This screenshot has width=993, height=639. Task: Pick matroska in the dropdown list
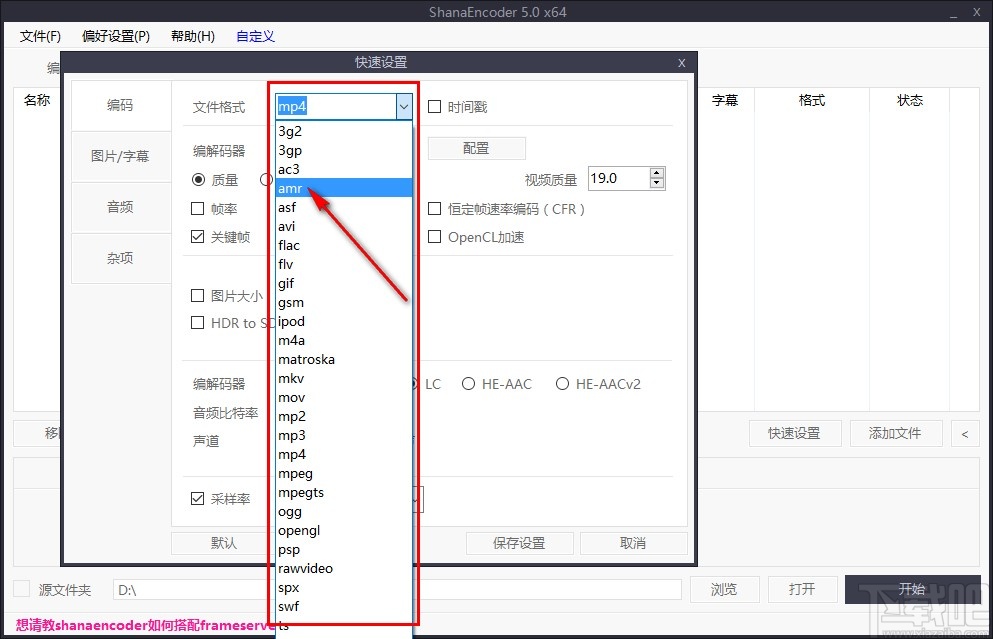pos(344,359)
